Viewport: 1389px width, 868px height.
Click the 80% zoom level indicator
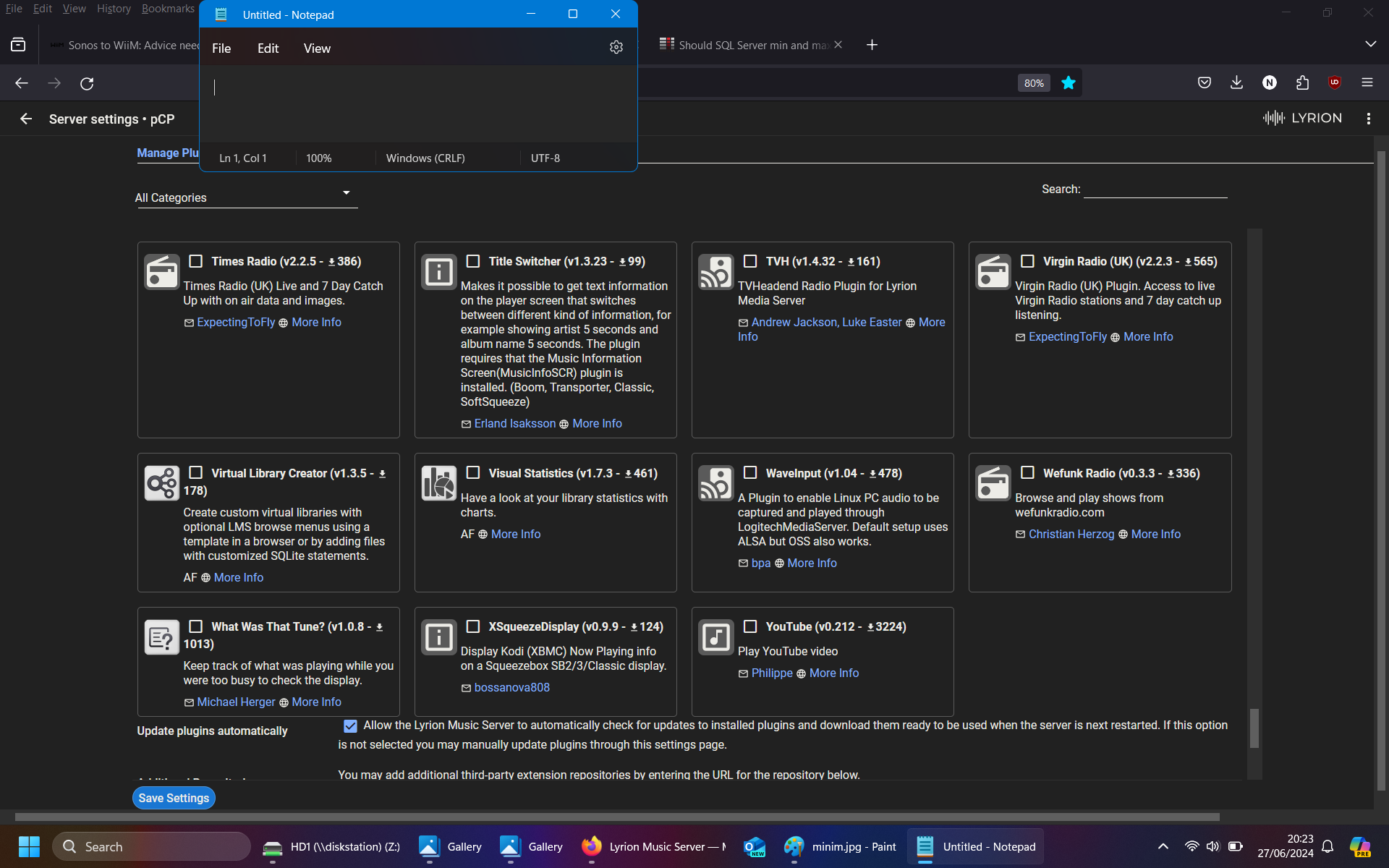click(1034, 83)
